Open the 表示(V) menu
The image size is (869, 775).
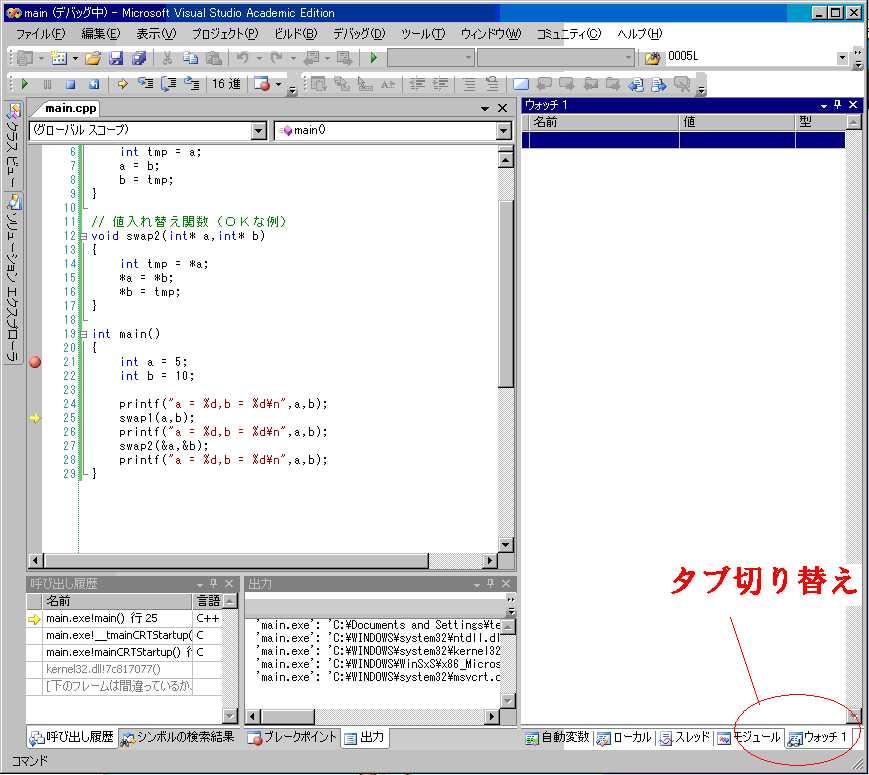pyautogui.click(x=156, y=34)
